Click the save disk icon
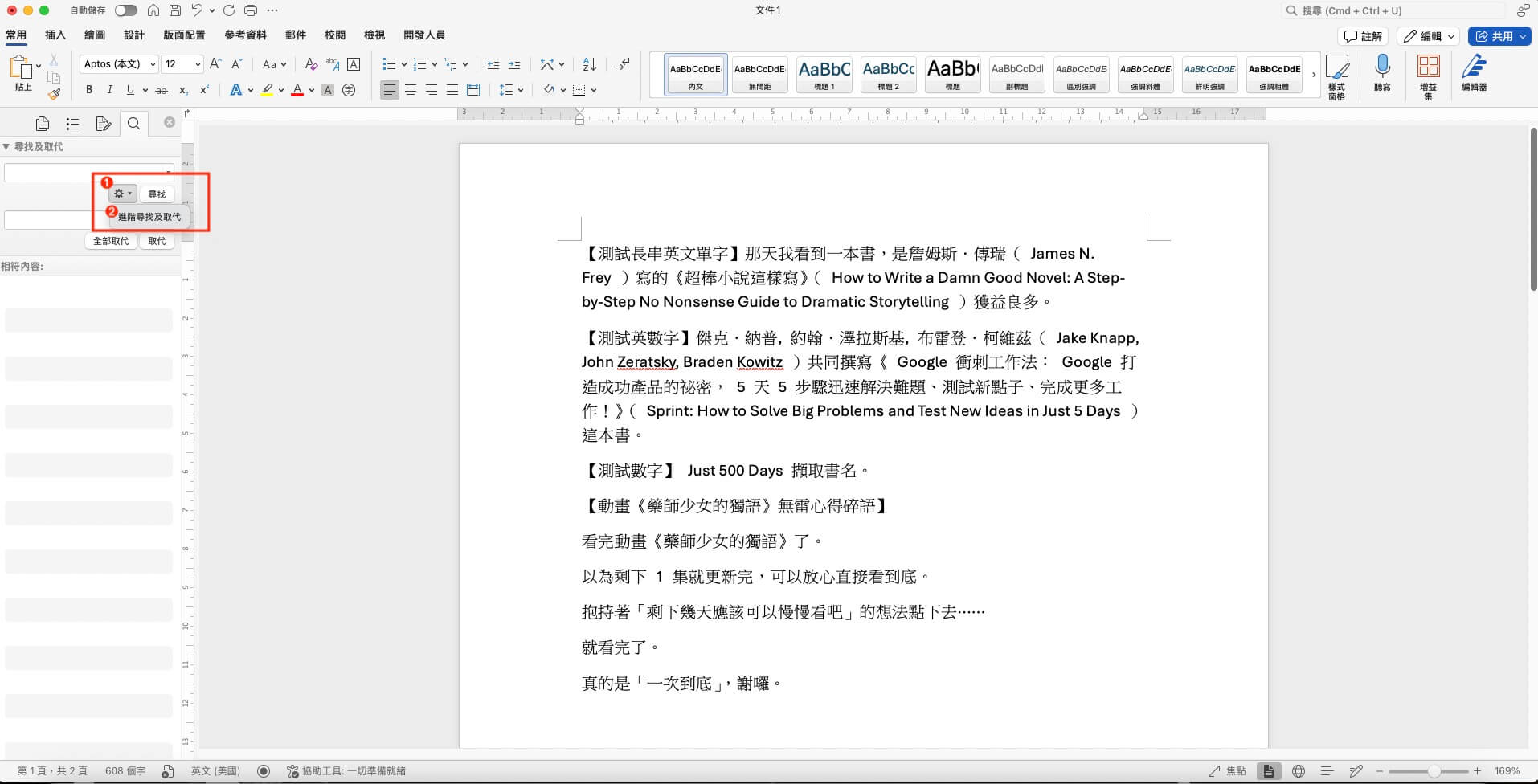The width and height of the screenshot is (1538, 784). (x=175, y=10)
